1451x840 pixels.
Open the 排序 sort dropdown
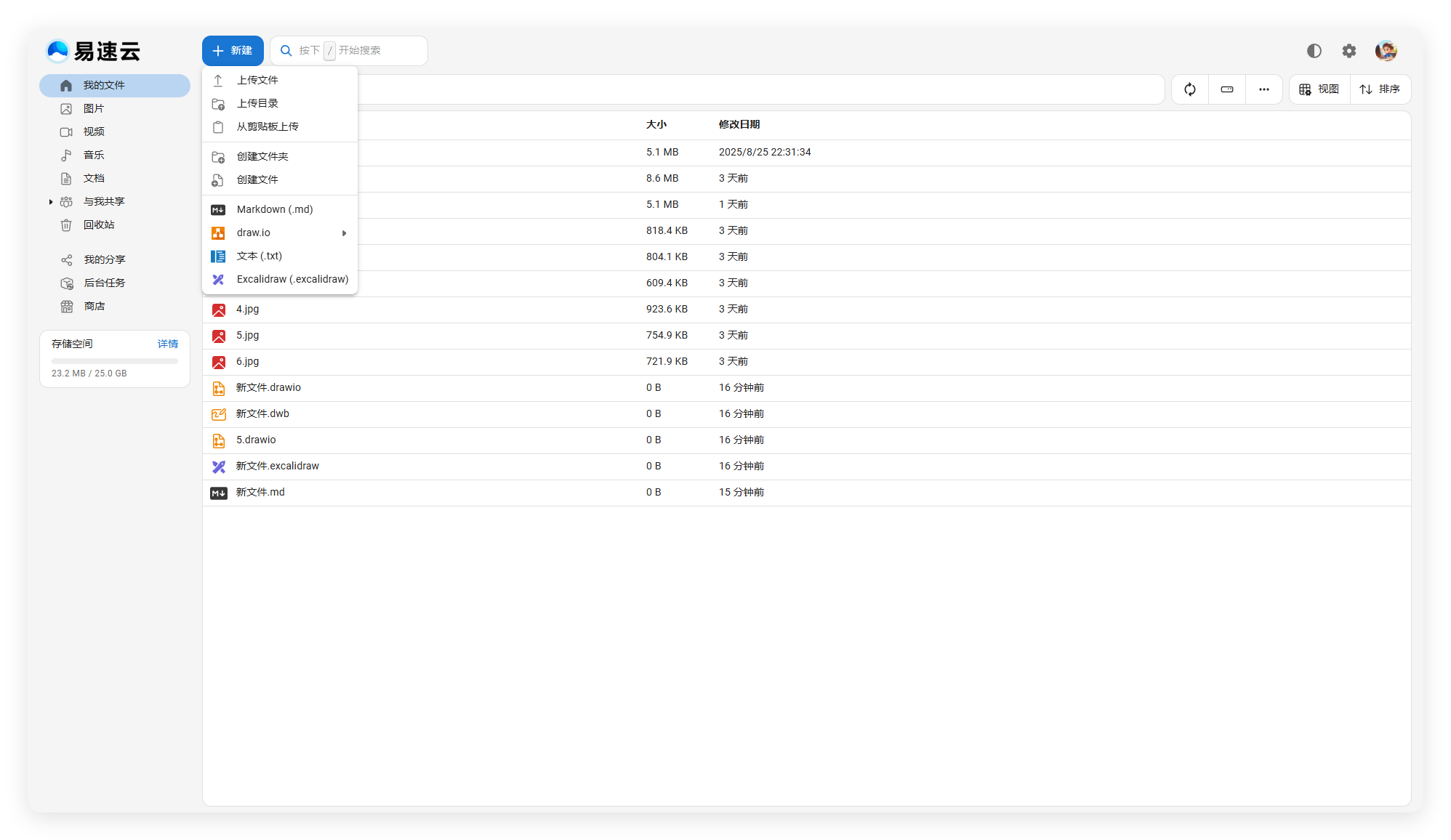point(1380,89)
